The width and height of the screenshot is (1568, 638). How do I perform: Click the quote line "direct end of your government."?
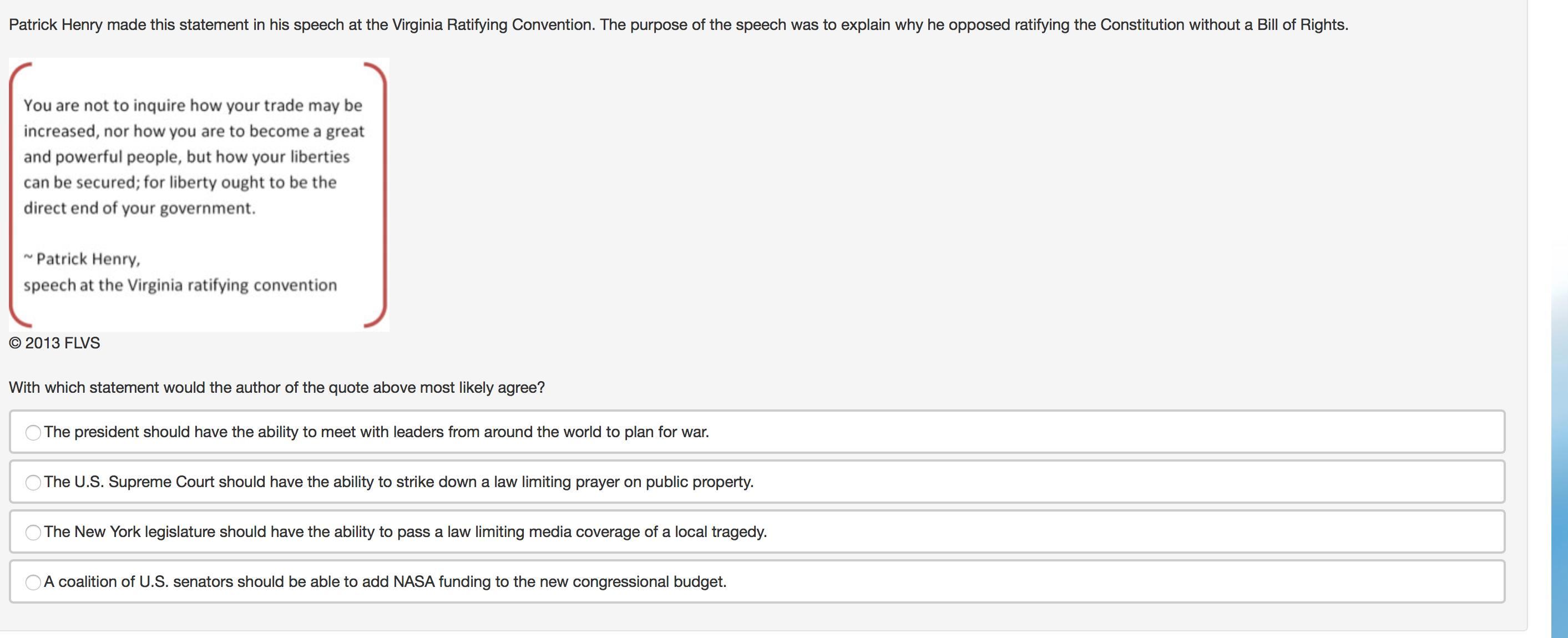(139, 208)
